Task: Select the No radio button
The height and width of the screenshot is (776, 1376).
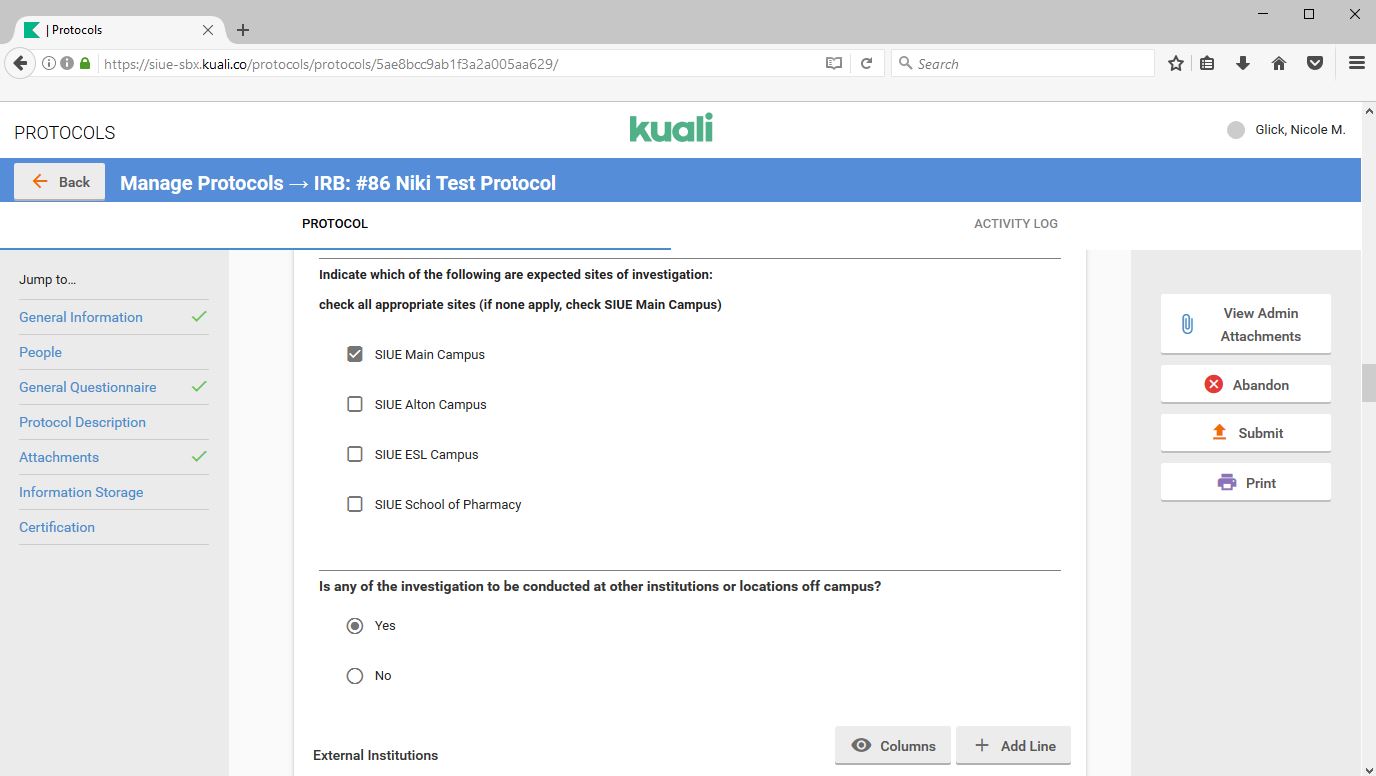Action: (x=355, y=676)
